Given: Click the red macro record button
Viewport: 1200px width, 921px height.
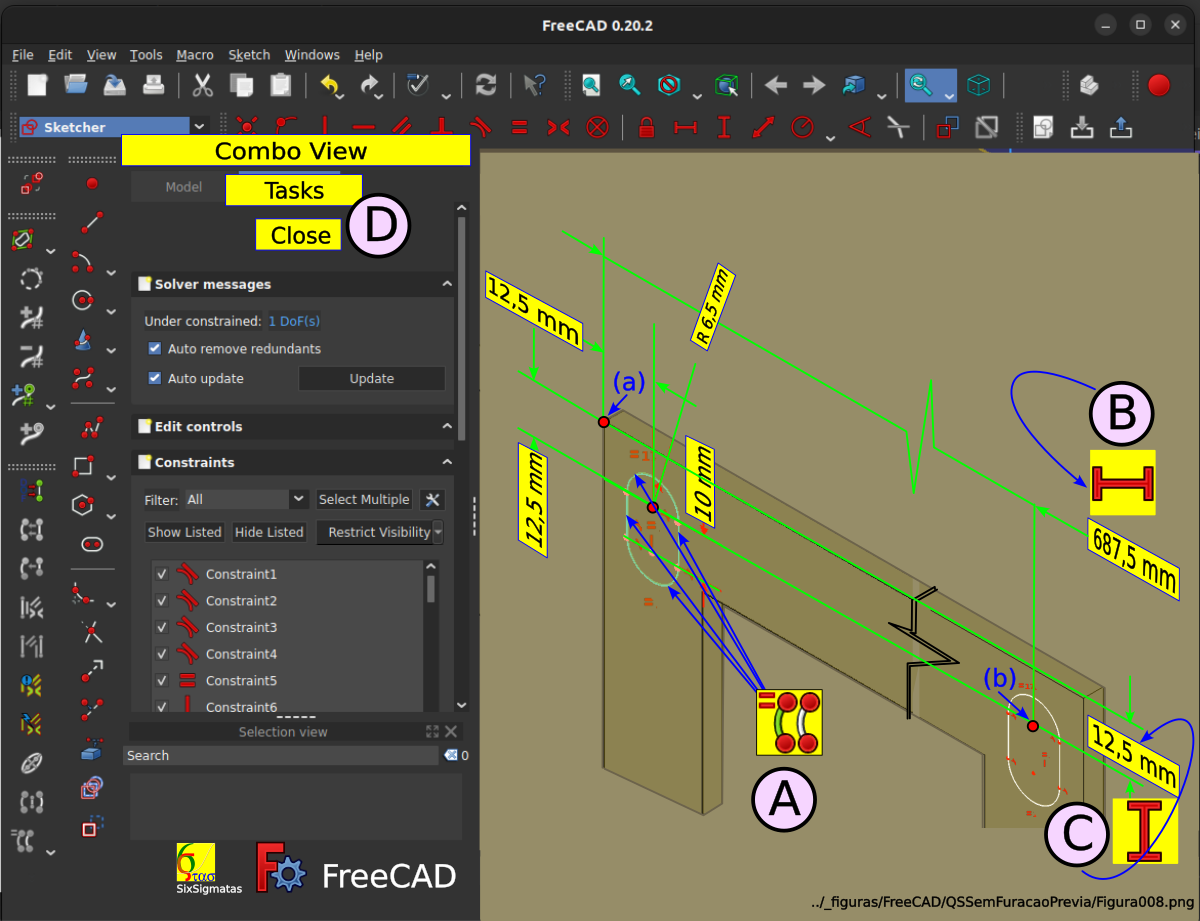Looking at the screenshot, I should [1159, 85].
